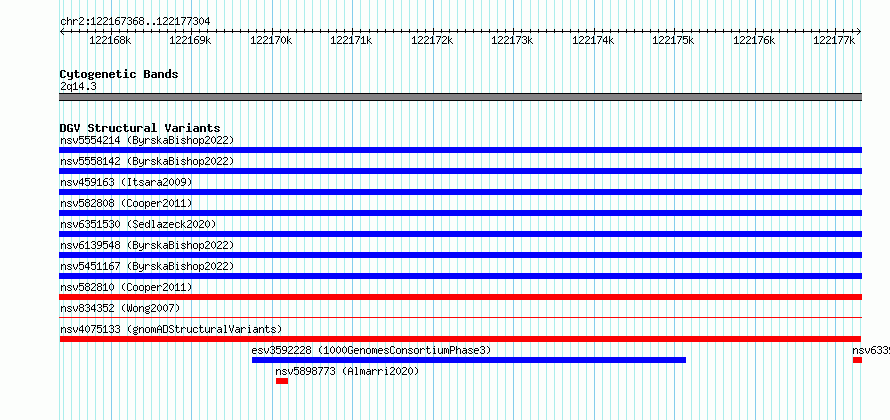
Task: Click the 122172k ruler tick label
Action: tap(433, 40)
